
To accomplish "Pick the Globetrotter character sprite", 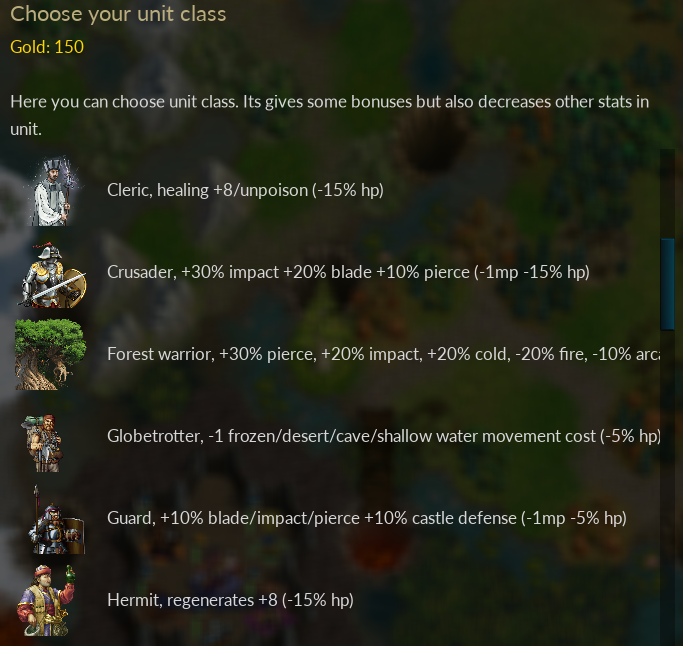I will coord(44,443).
